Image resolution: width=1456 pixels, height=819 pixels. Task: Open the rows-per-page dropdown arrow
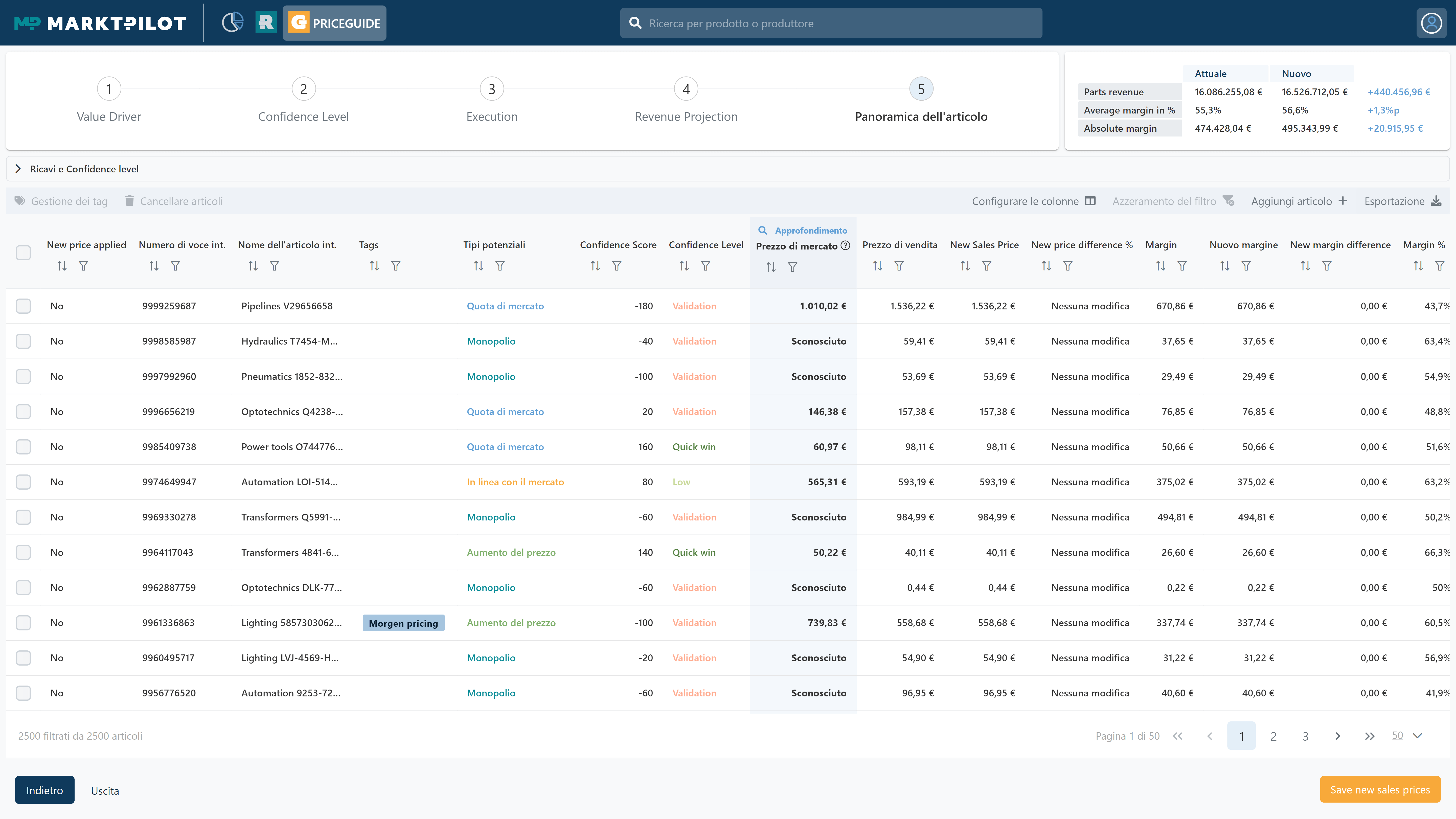tap(1417, 735)
